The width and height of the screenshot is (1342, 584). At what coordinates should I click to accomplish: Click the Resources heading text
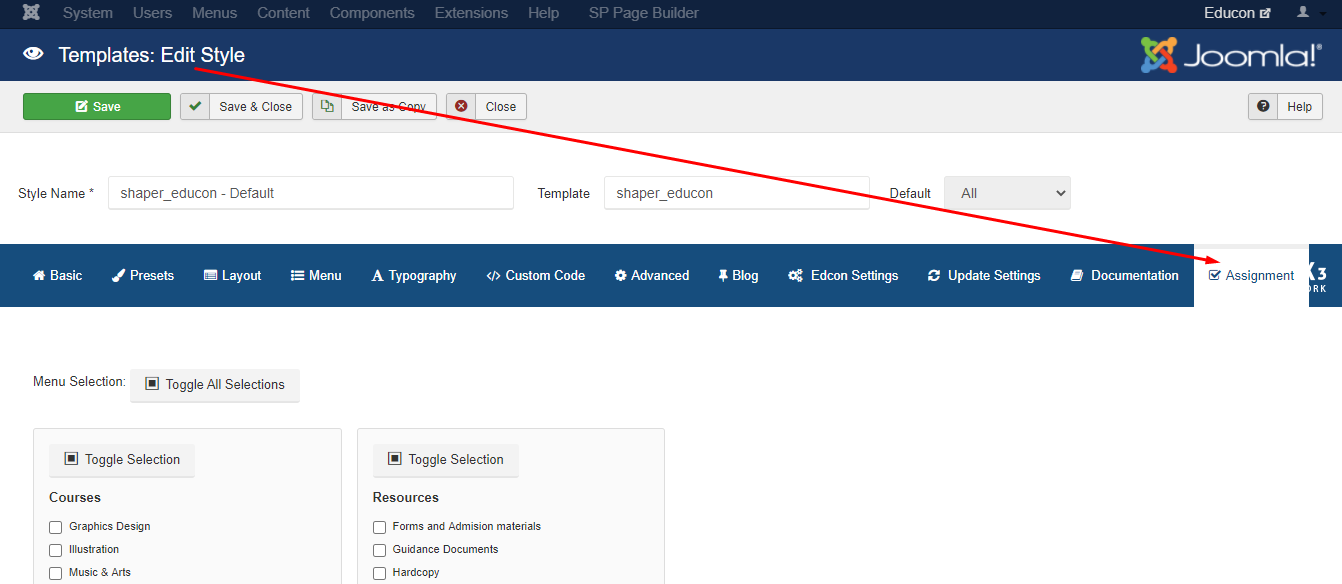406,497
